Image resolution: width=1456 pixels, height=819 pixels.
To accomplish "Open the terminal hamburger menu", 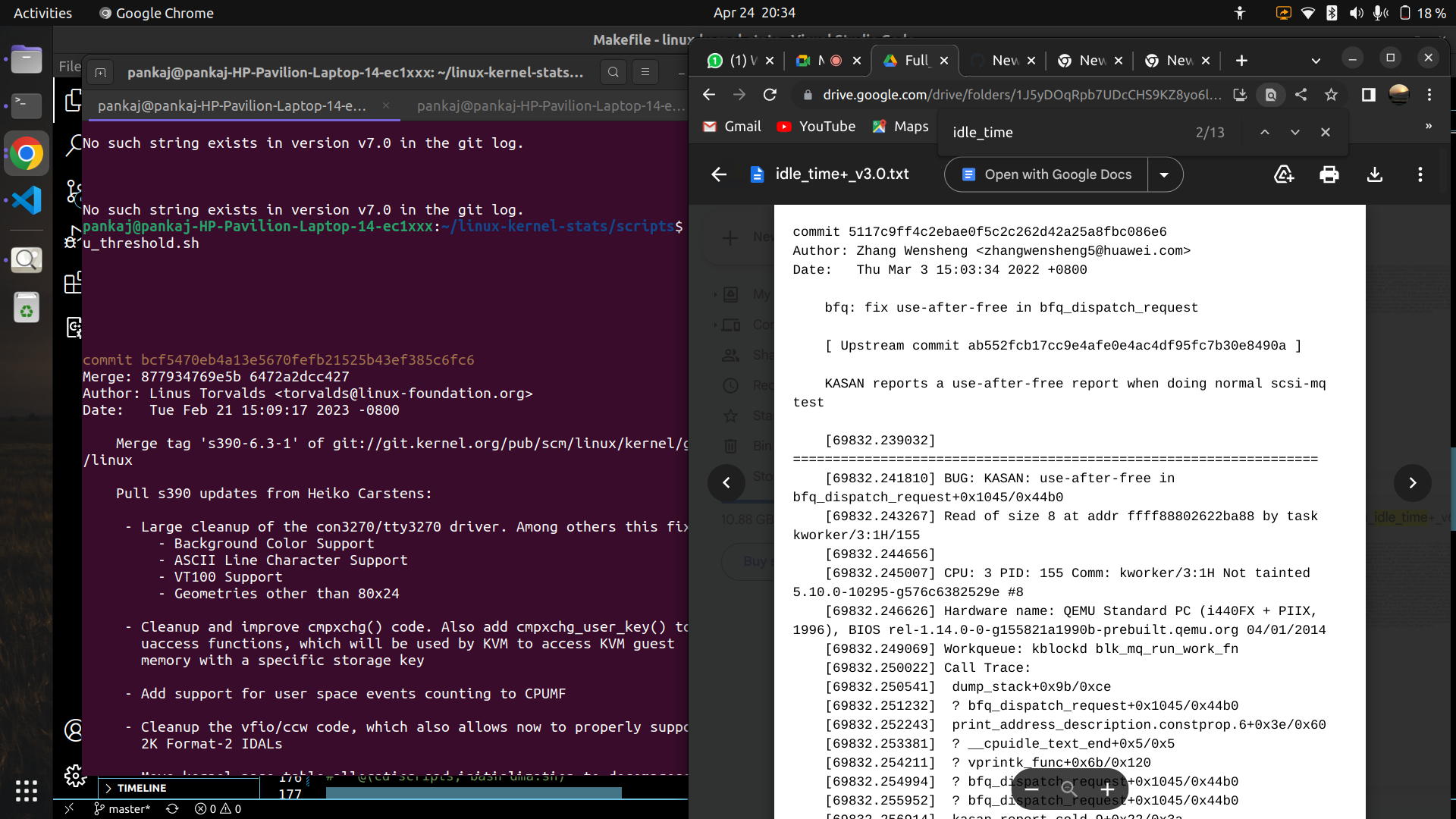I will pyautogui.click(x=645, y=72).
